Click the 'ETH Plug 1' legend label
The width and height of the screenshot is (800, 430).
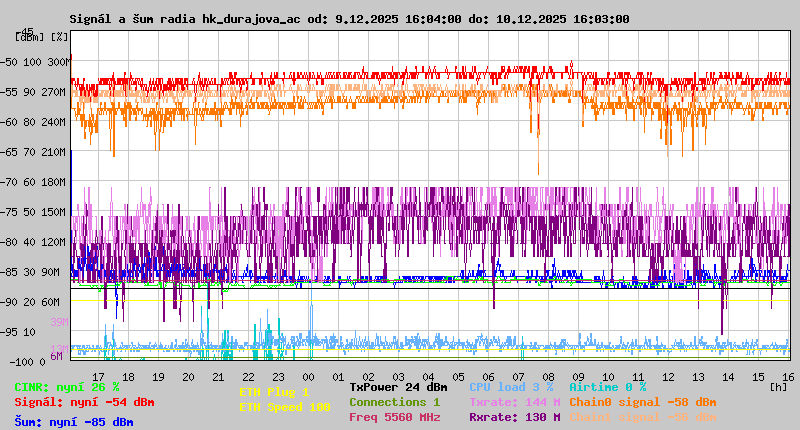[x=274, y=392]
